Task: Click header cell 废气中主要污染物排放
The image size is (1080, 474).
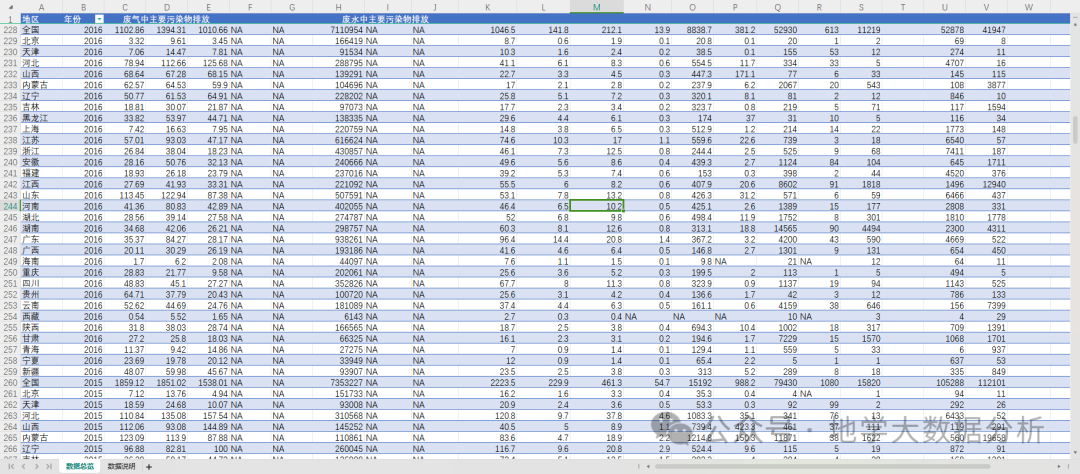Action: [x=167, y=19]
